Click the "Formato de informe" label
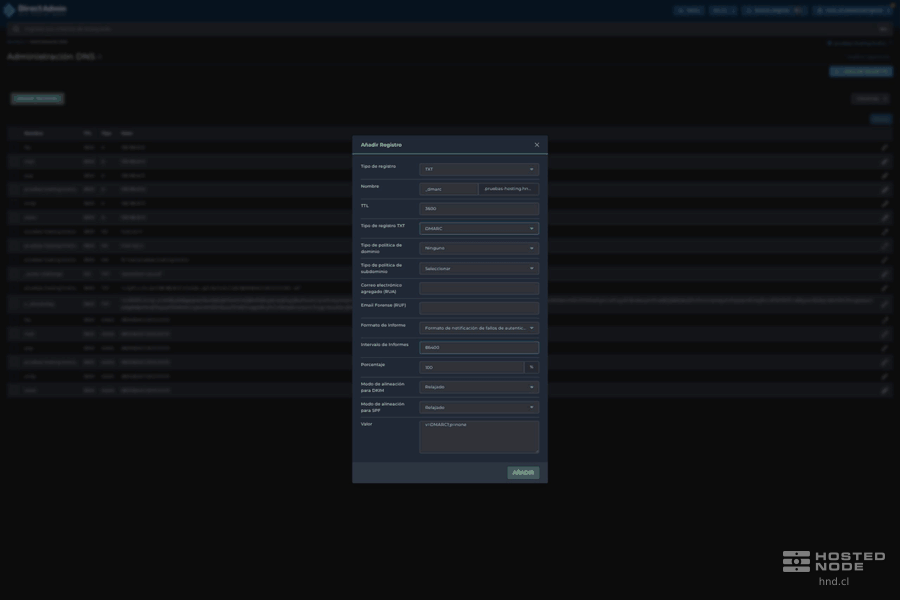Screen dimensions: 900x600 (383, 325)
